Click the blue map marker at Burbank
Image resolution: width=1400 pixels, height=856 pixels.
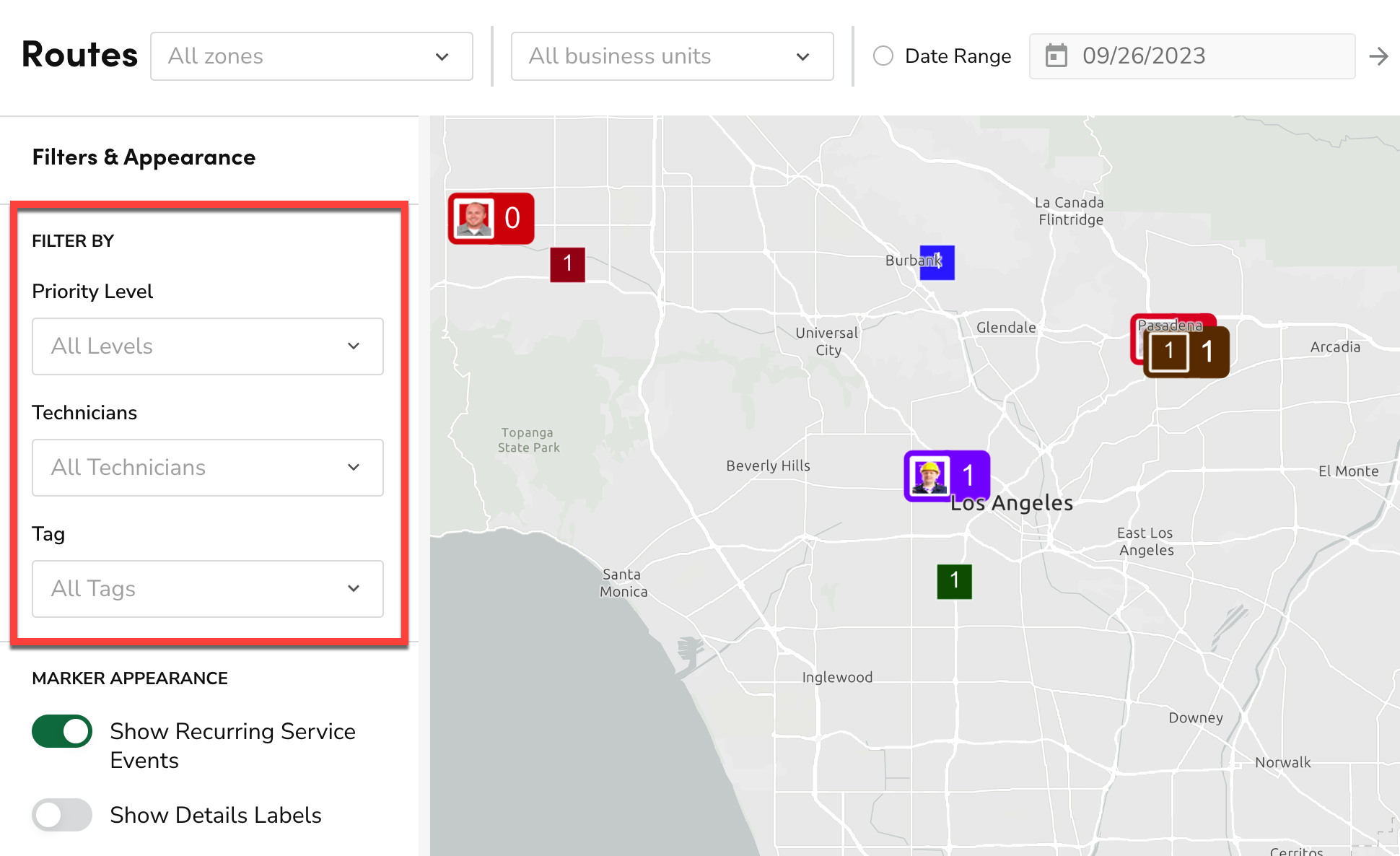(x=937, y=263)
